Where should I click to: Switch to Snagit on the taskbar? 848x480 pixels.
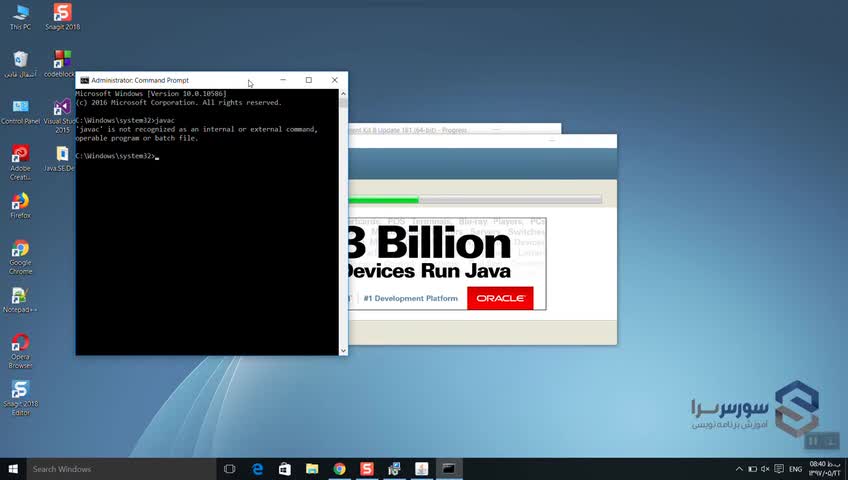(367, 469)
